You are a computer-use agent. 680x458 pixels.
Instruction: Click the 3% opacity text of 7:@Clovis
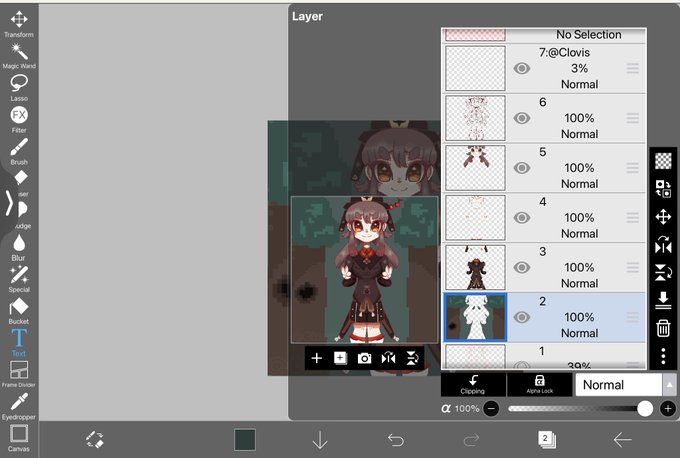click(x=579, y=68)
